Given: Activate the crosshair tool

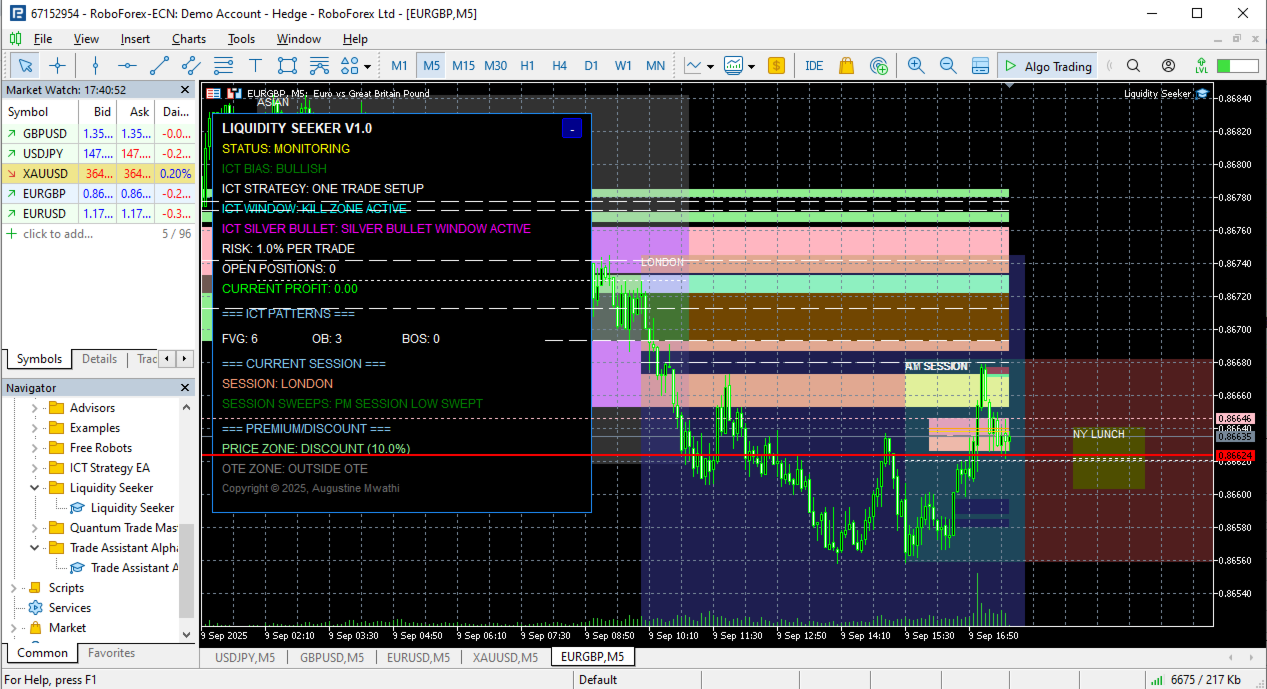Looking at the screenshot, I should coord(57,66).
